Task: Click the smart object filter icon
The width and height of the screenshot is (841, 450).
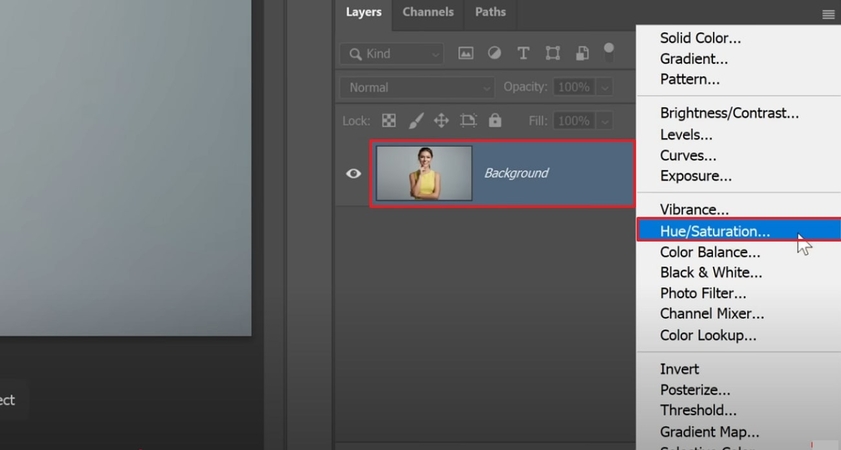Action: pos(581,53)
